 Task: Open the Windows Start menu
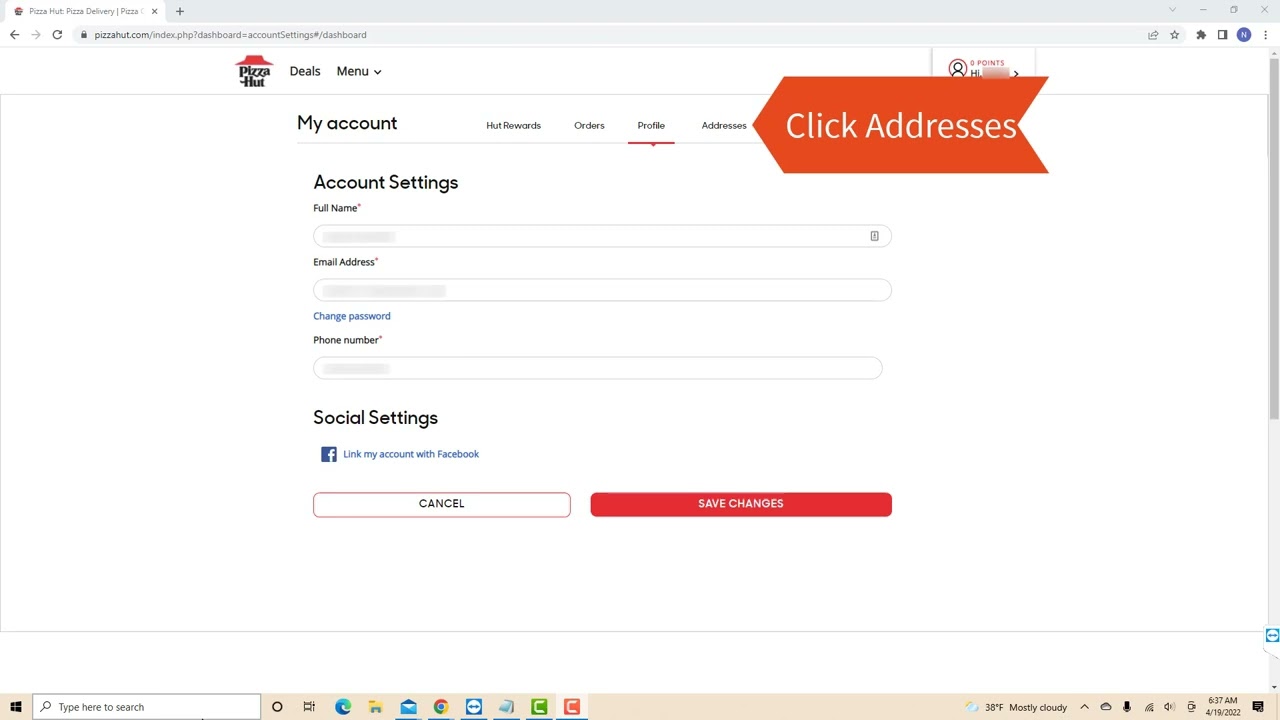pyautogui.click(x=16, y=707)
